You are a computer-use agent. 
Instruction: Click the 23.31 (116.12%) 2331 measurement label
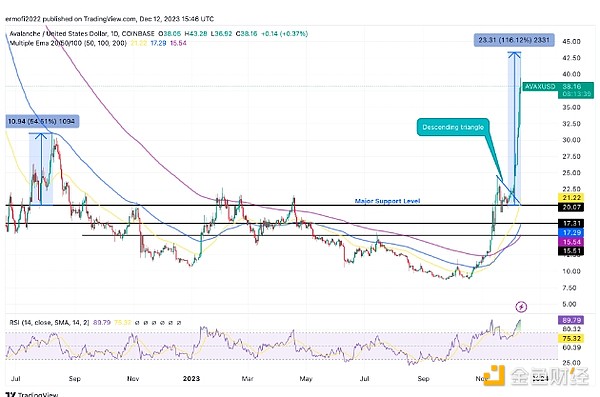point(514,40)
